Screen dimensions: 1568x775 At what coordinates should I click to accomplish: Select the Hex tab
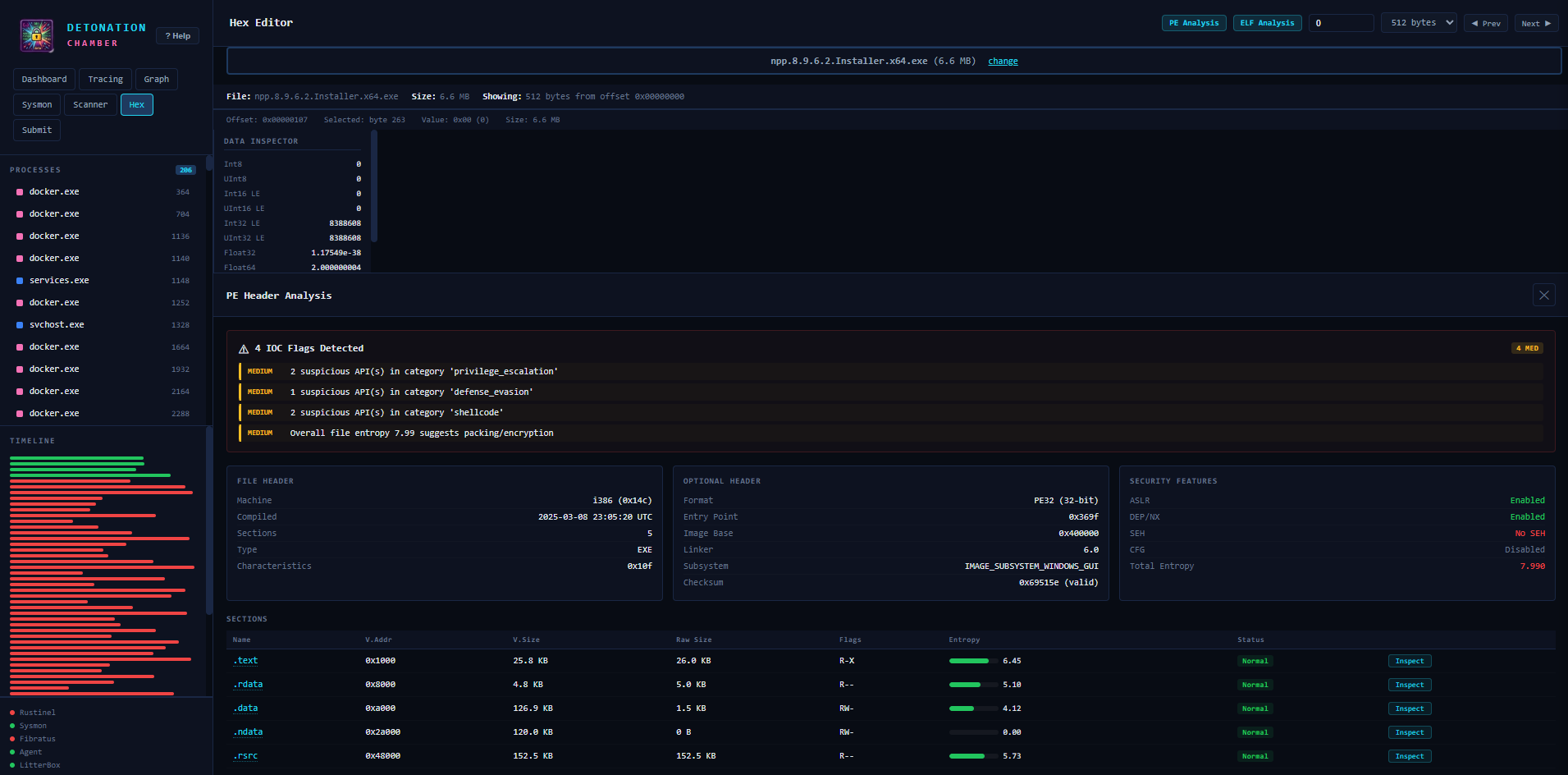point(137,104)
